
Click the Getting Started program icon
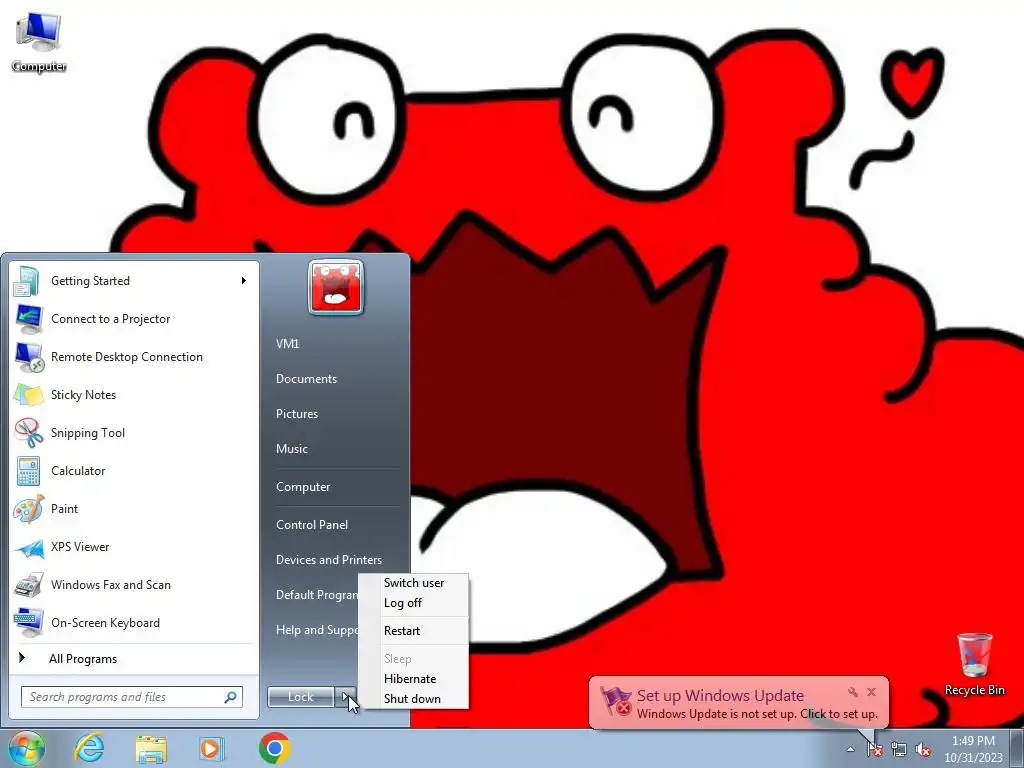point(27,281)
